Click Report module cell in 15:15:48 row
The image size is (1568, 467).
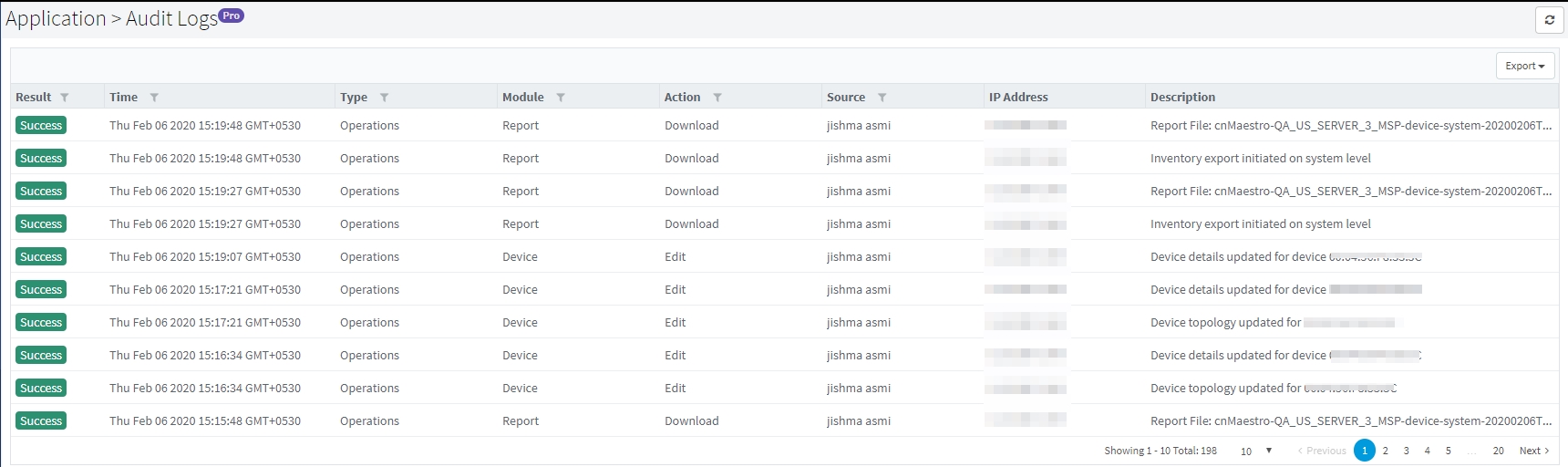(x=521, y=421)
